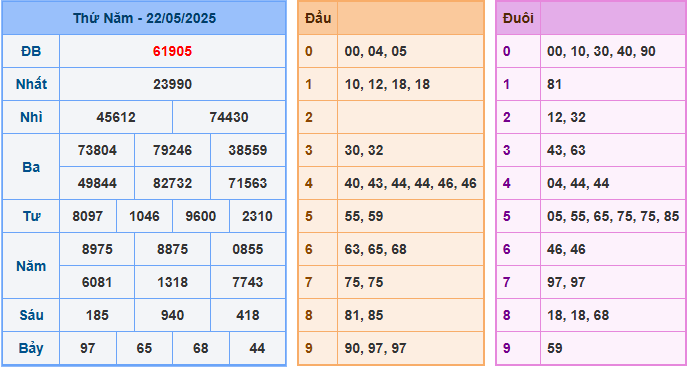Select third prize number 71563
This screenshot has width=689, height=368.
(248, 183)
